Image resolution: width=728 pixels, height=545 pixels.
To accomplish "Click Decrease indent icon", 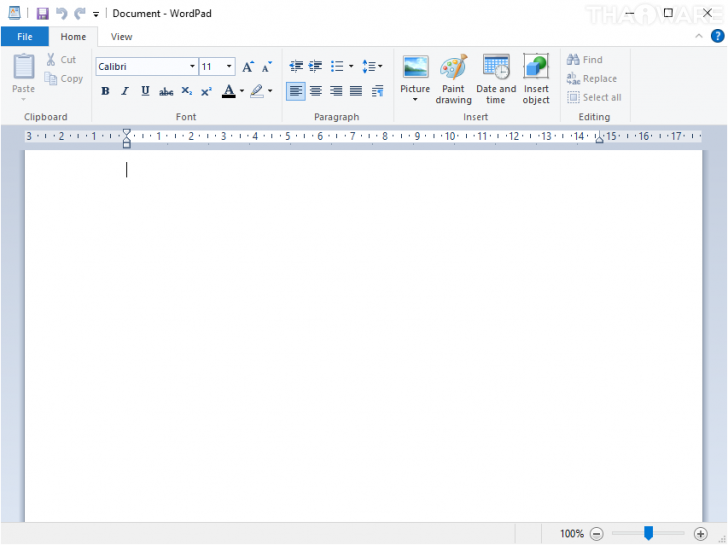I will click(x=296, y=66).
